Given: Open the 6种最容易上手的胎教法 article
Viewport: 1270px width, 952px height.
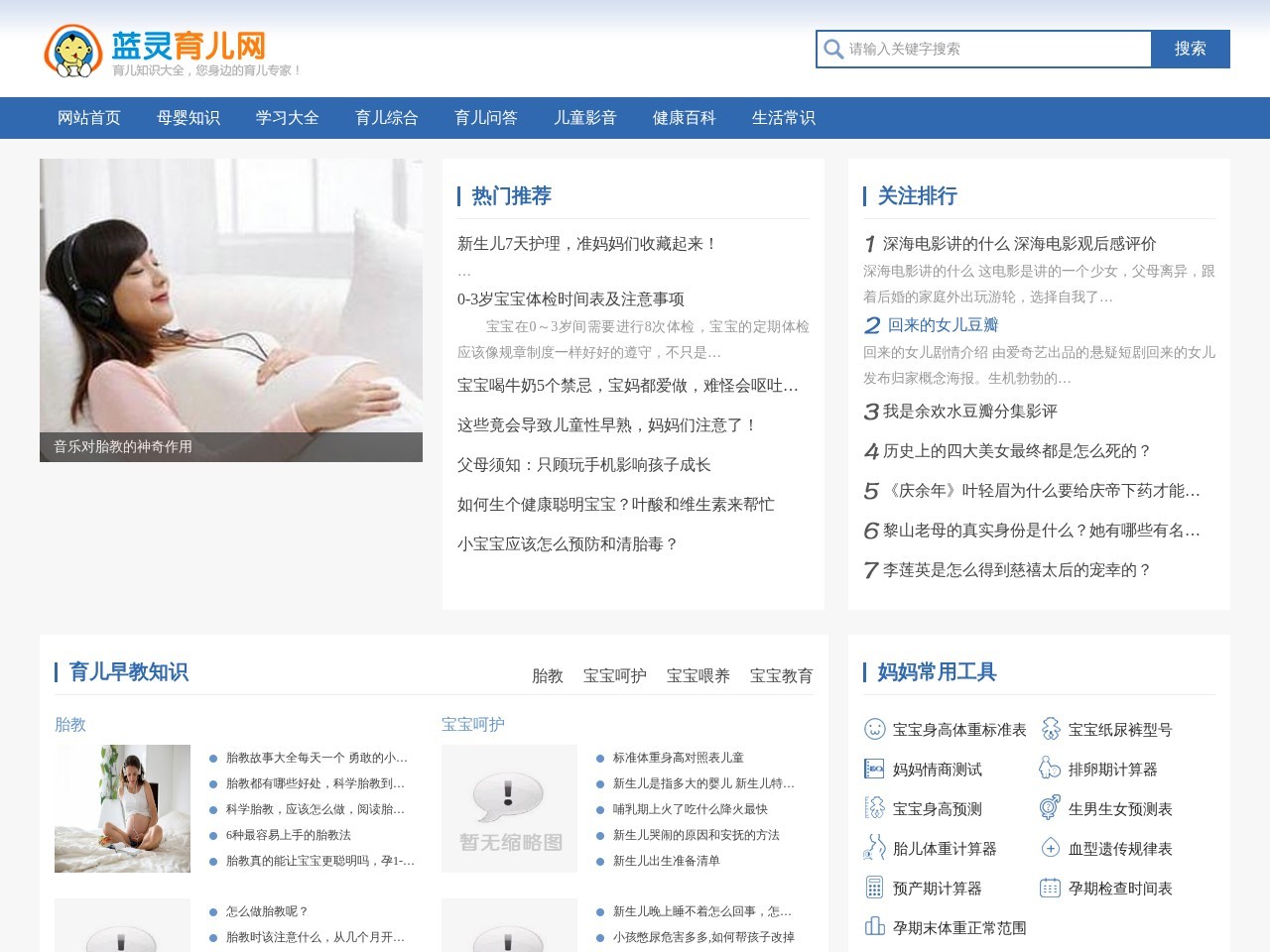Looking at the screenshot, I should point(289,835).
